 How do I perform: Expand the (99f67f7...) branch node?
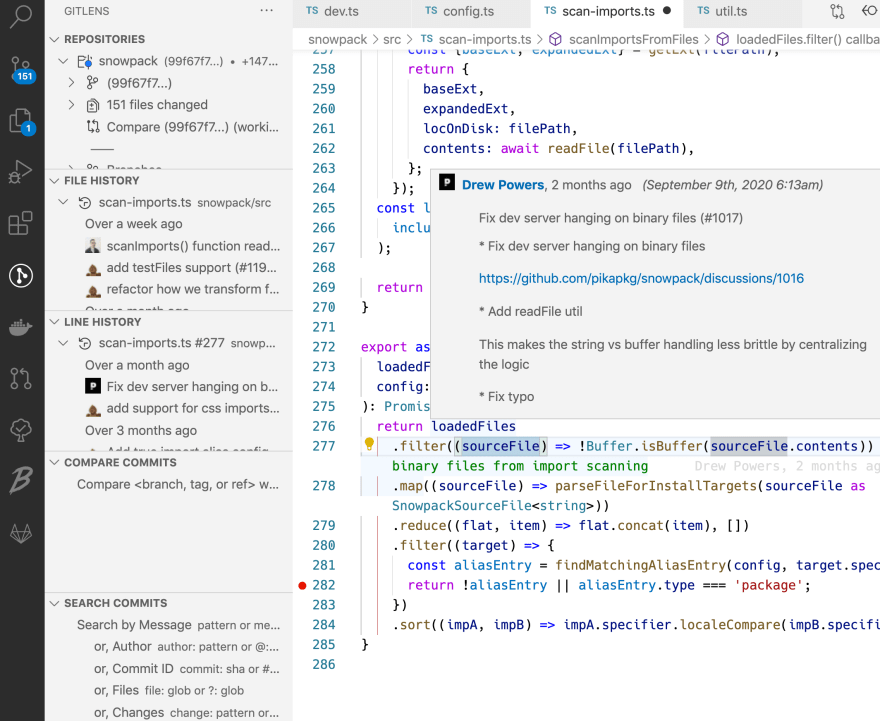point(71,83)
